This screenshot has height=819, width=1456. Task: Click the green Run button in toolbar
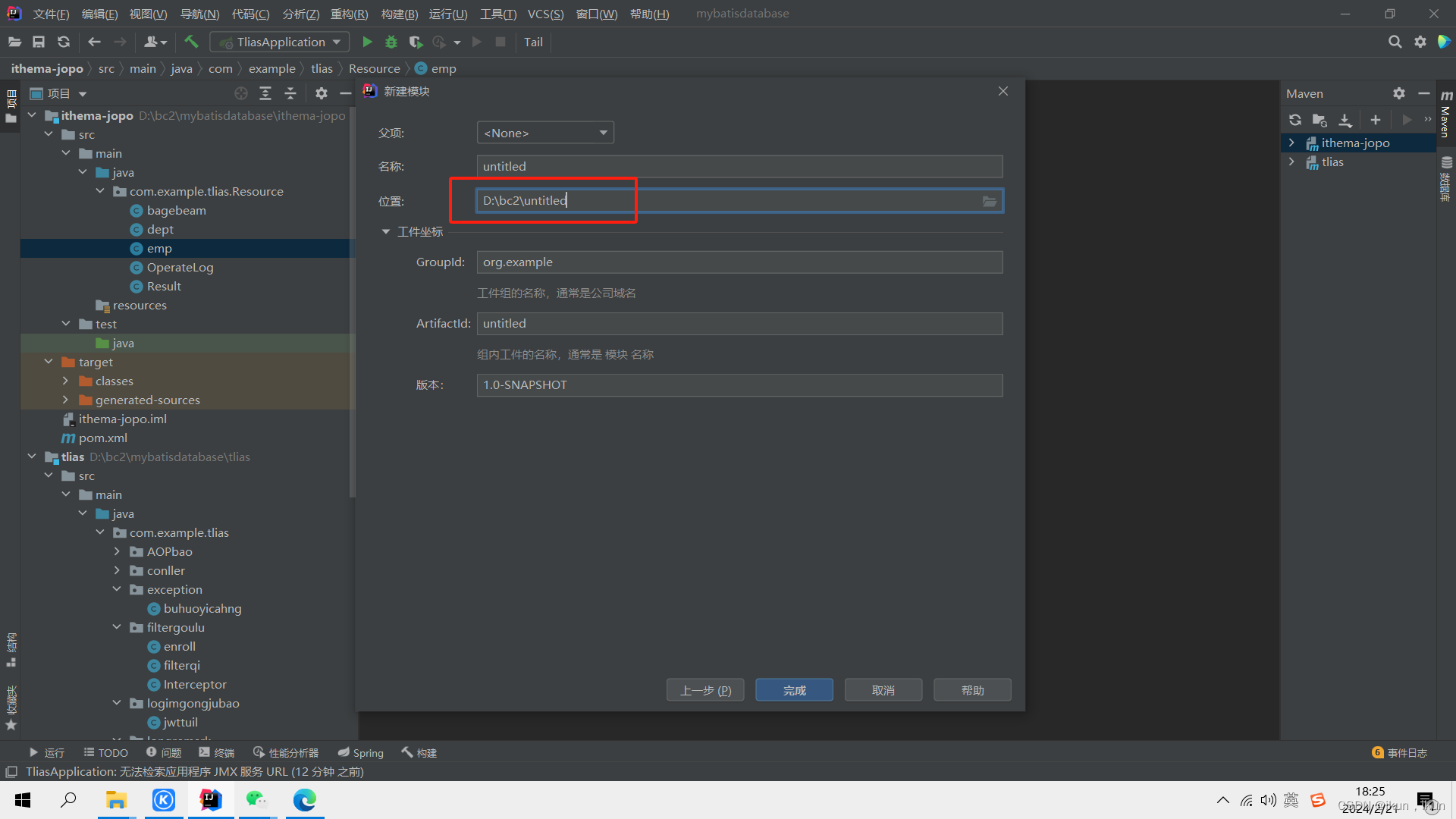tap(367, 42)
